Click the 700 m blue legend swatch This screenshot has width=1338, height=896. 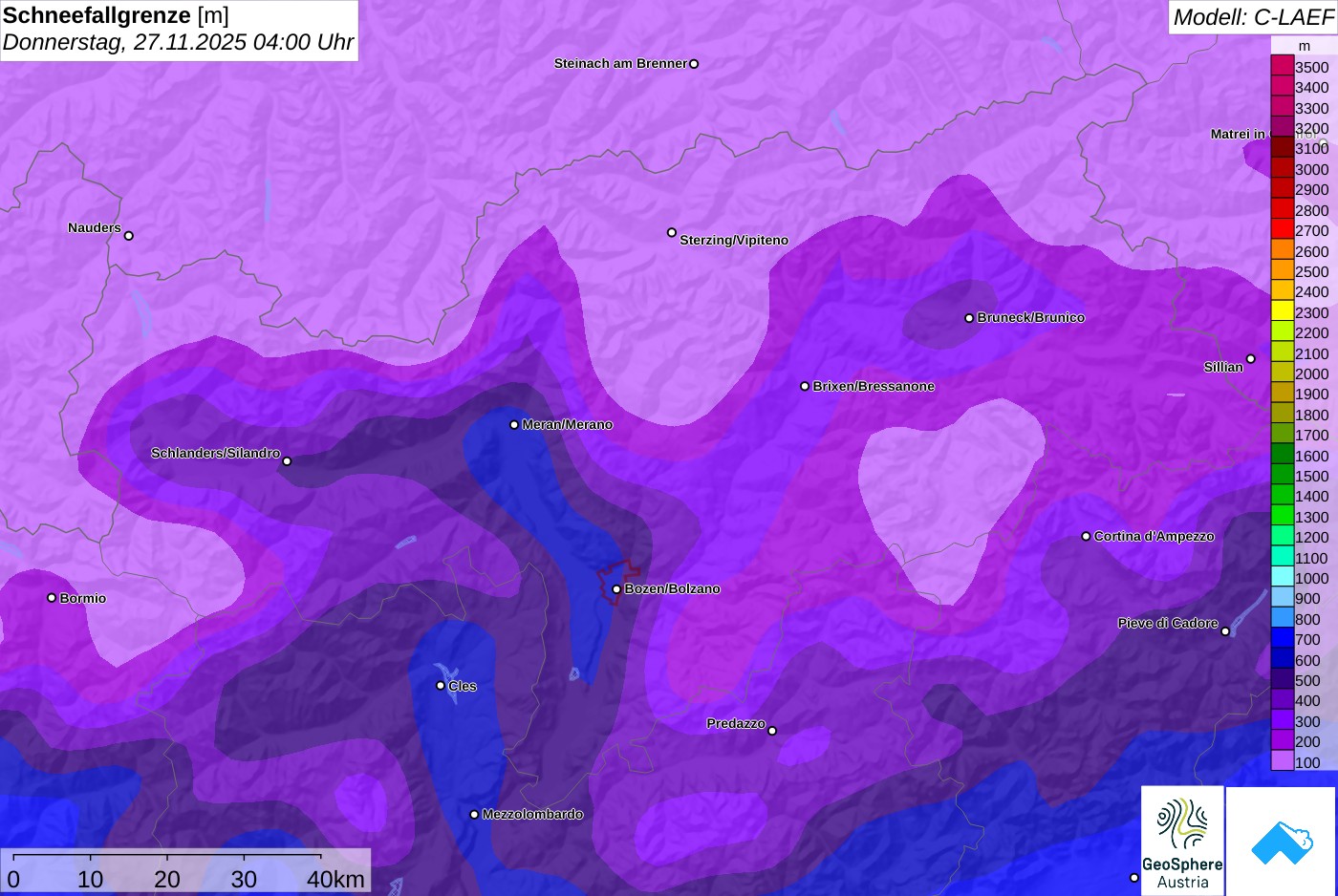(1282, 638)
